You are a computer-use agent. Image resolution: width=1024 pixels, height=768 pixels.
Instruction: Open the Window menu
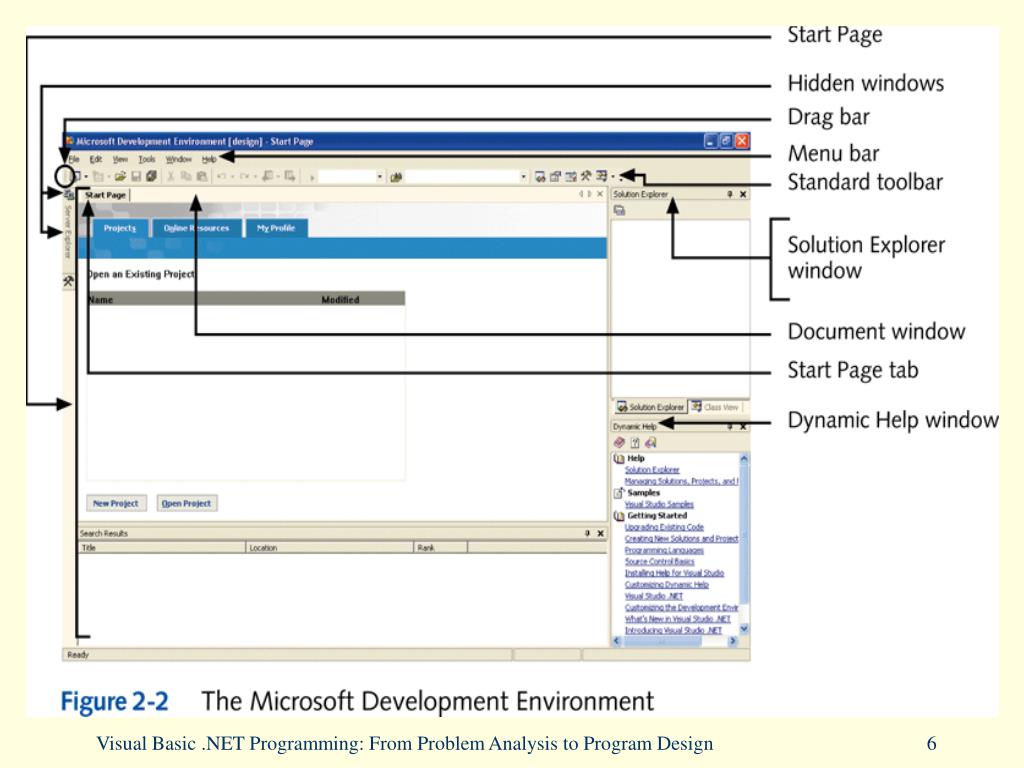pyautogui.click(x=178, y=159)
